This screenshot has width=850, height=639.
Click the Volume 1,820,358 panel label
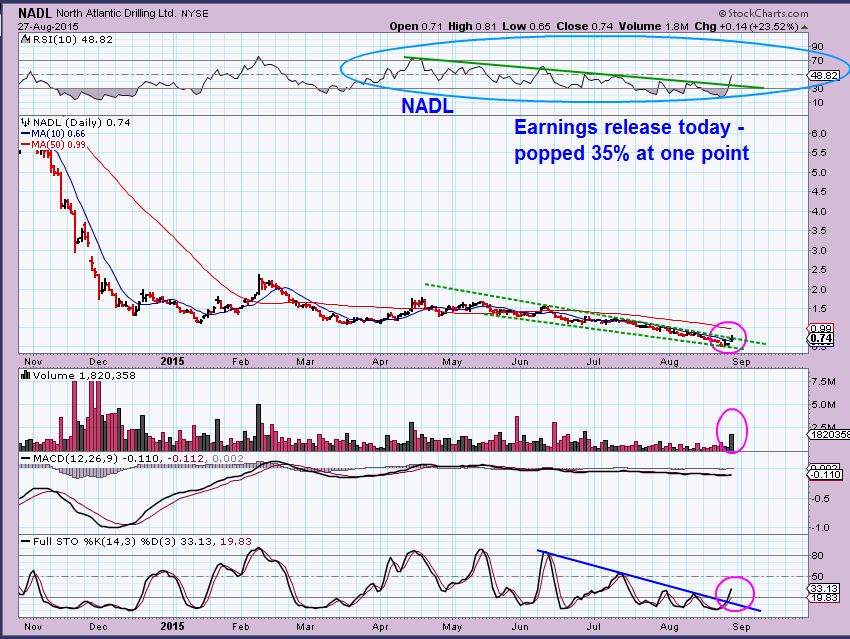coord(84,375)
